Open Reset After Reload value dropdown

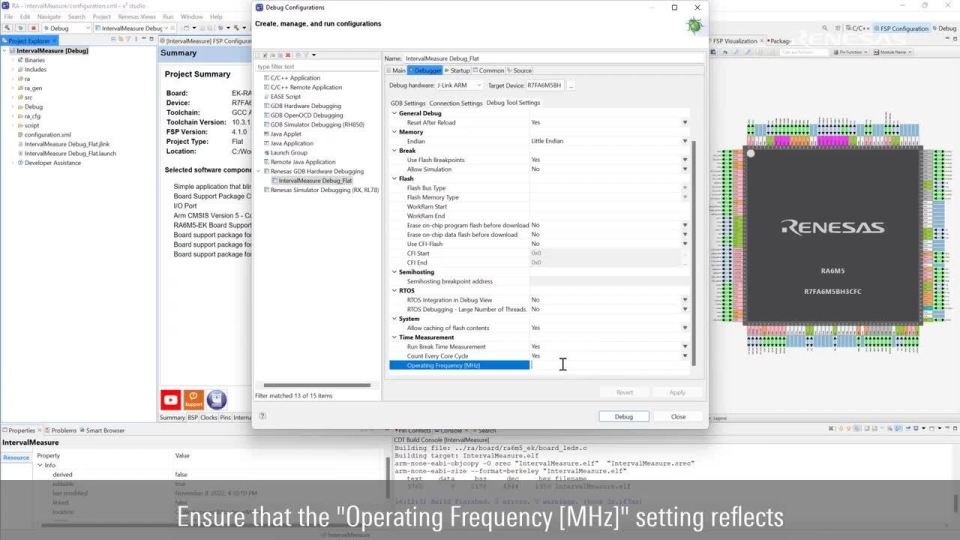tap(684, 122)
